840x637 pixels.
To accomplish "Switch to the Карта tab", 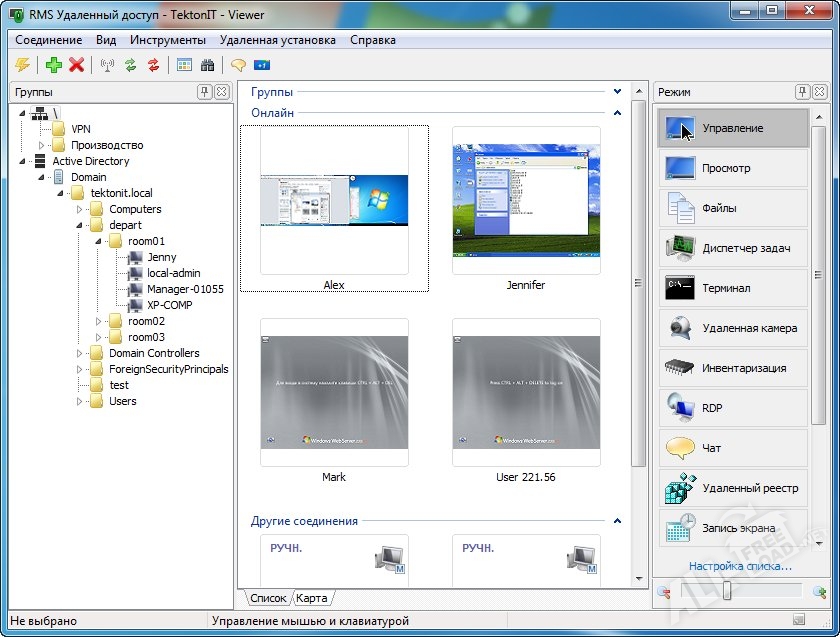I will point(312,598).
